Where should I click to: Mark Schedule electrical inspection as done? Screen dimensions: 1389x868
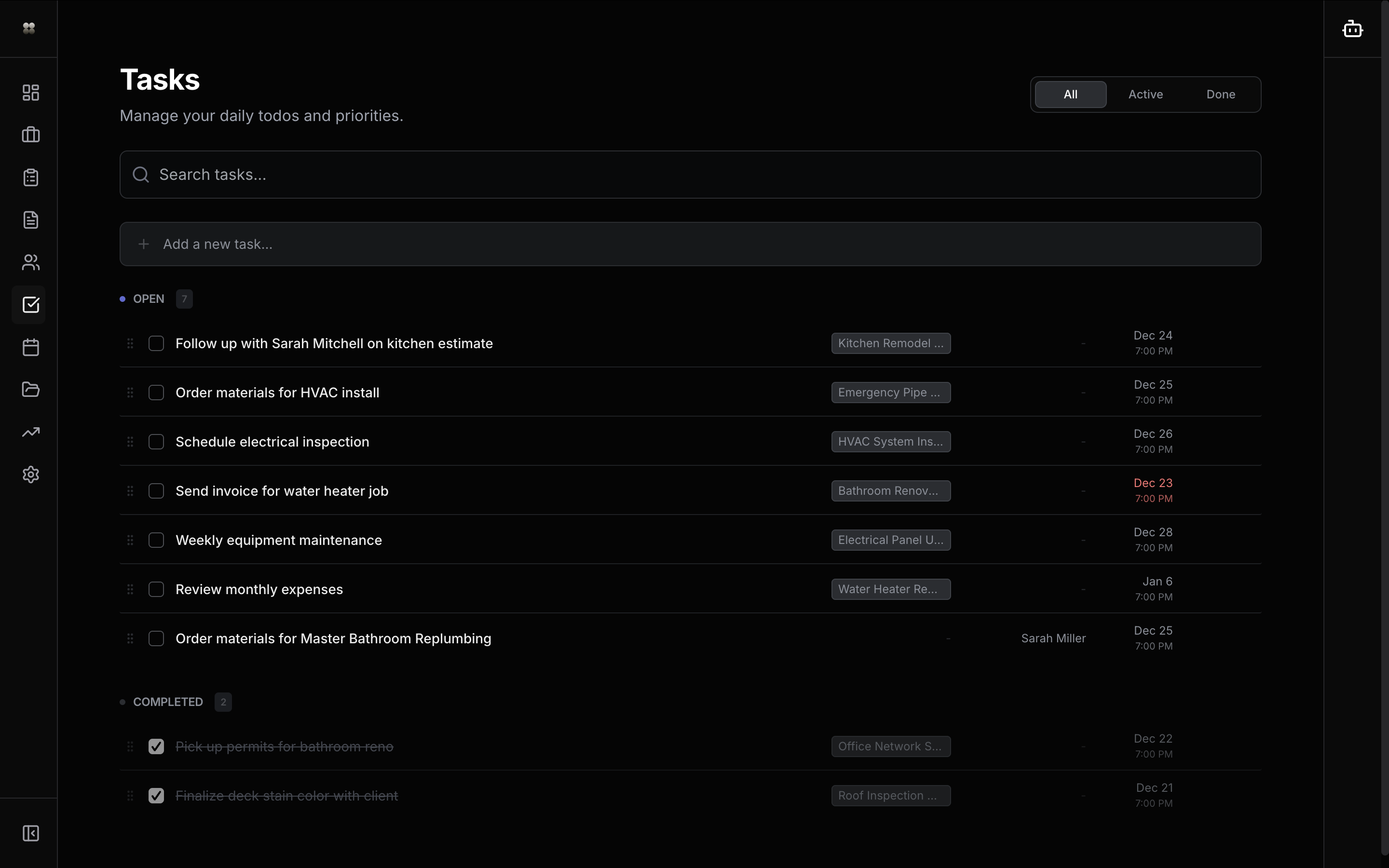coord(156,442)
